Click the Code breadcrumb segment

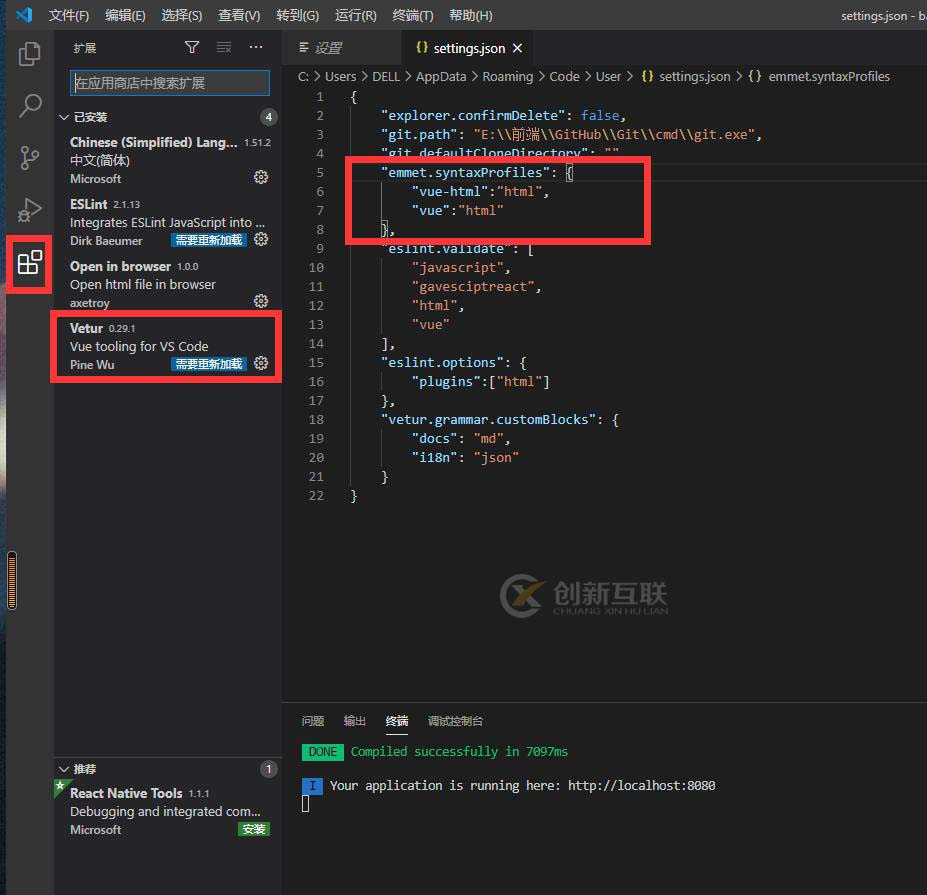click(564, 76)
